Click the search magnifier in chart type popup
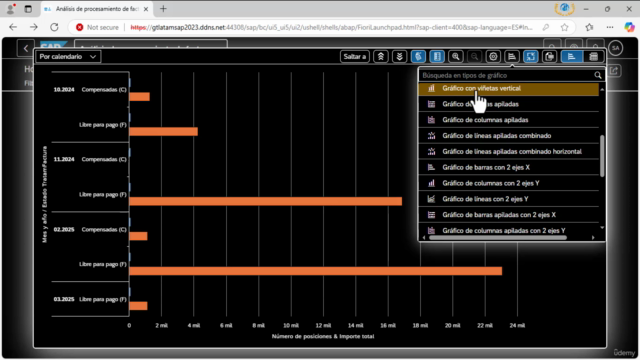 tap(598, 76)
